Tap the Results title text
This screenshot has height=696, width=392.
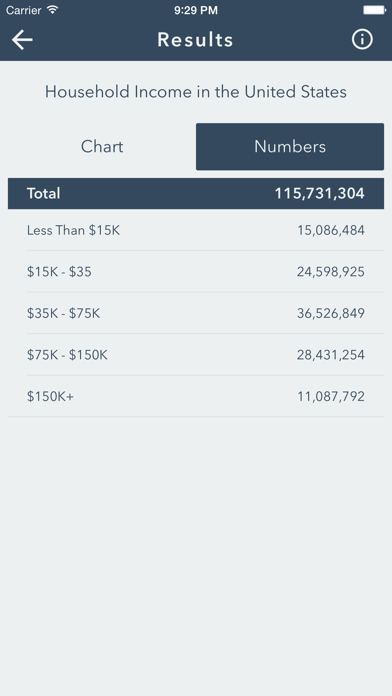[x=195, y=40]
